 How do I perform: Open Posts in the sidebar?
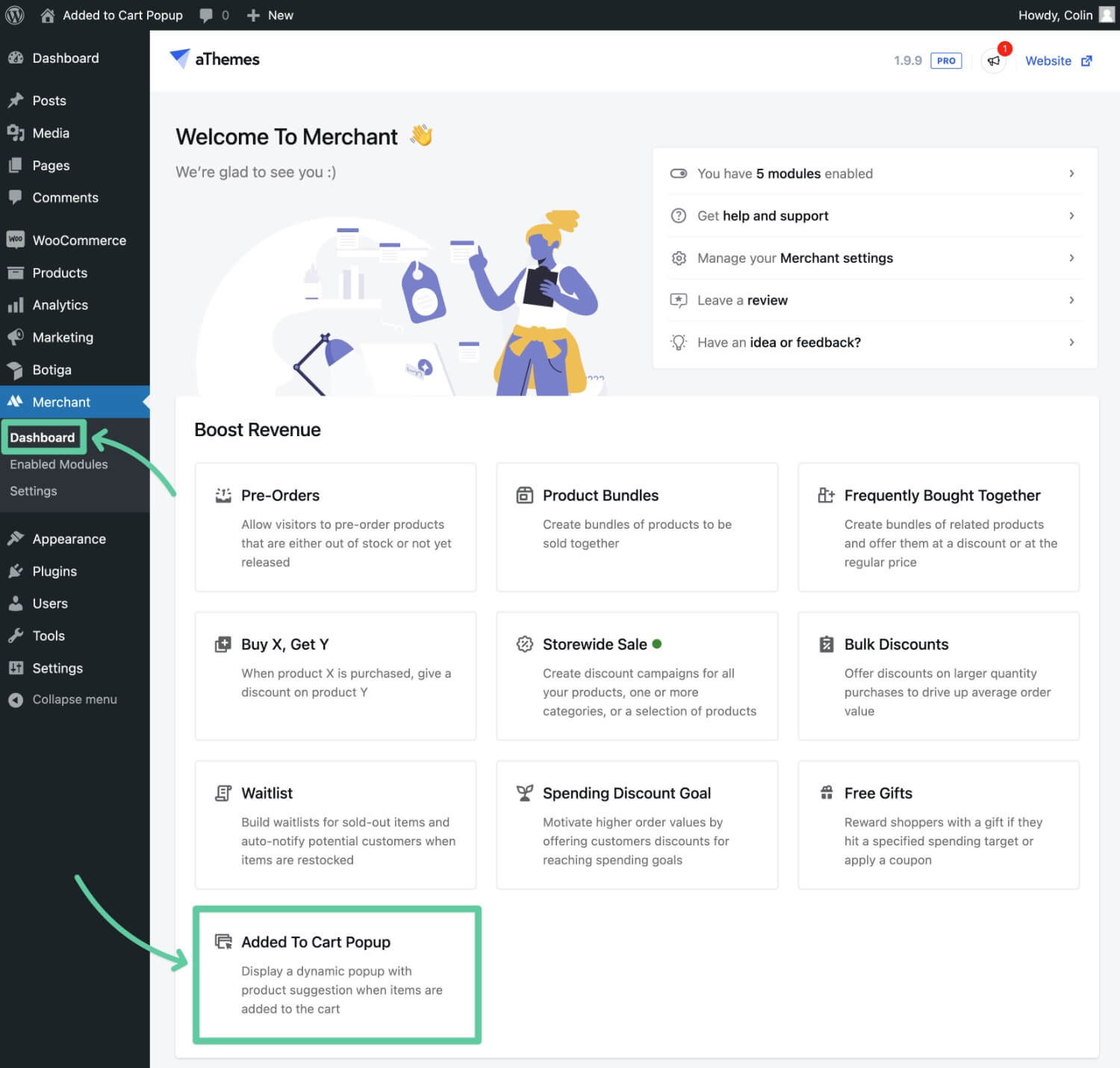tap(75, 100)
